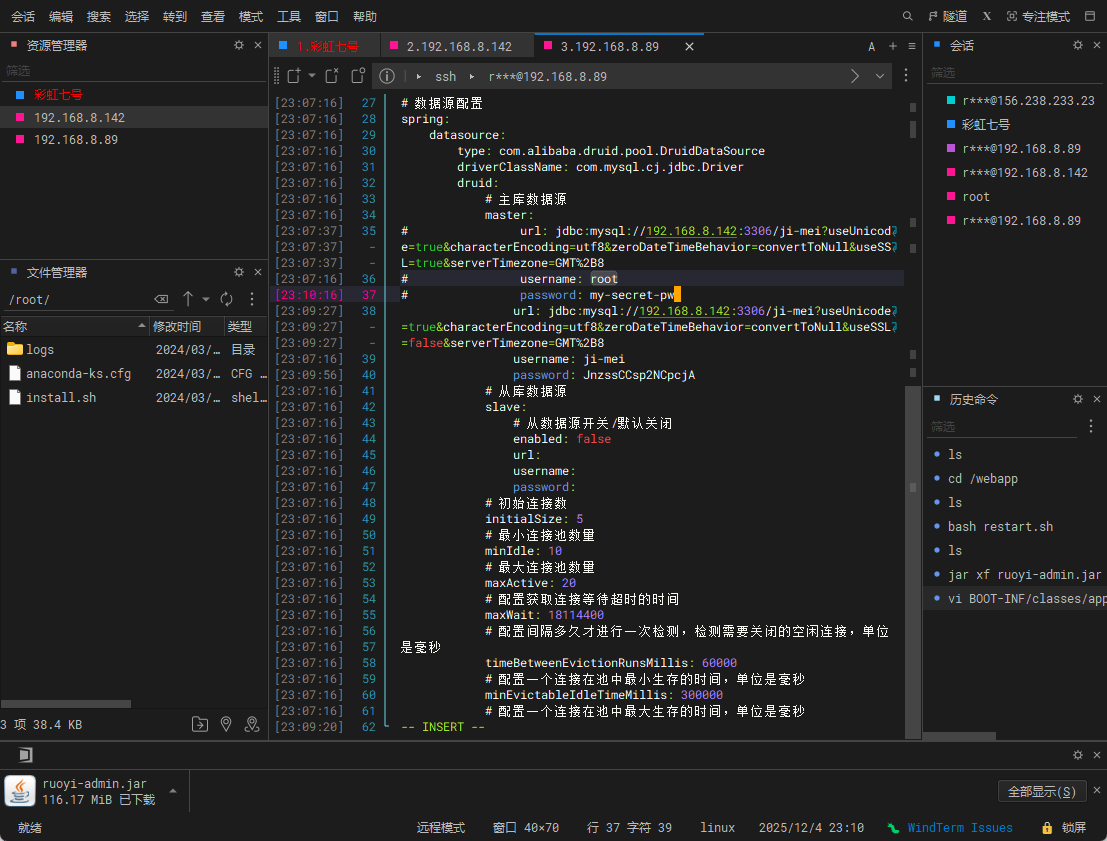Click the sync location pin icon with person
Viewport: 1107px width, 841px height.
tap(252, 724)
